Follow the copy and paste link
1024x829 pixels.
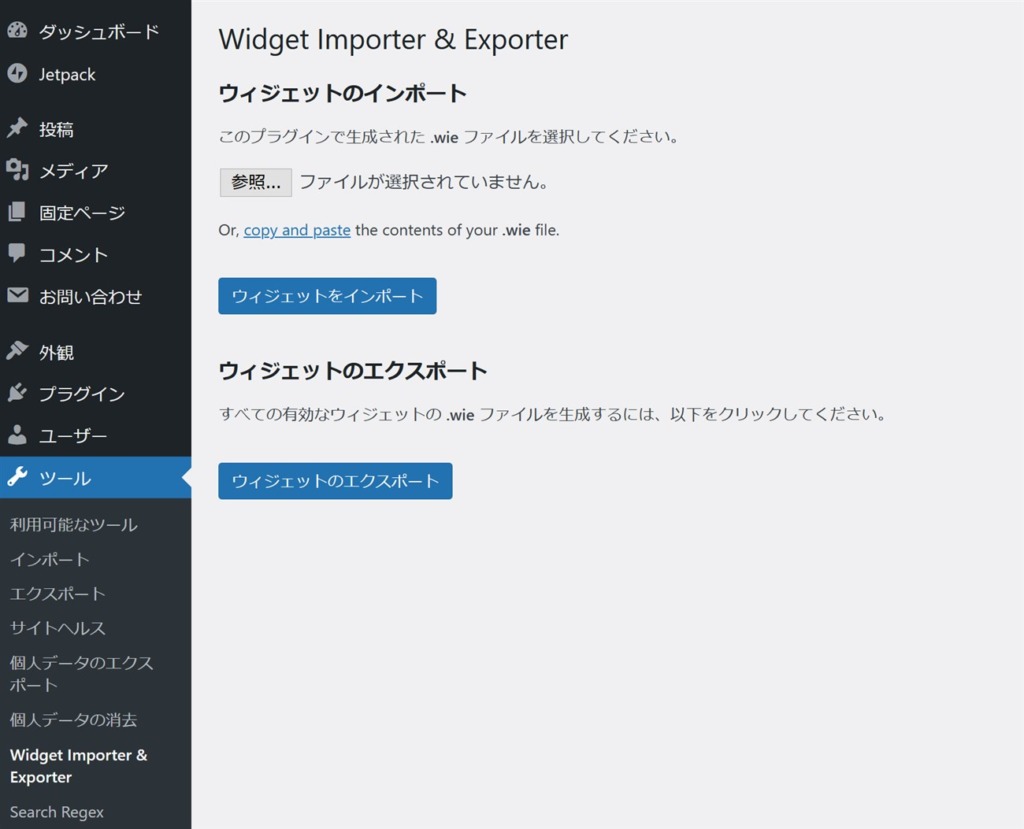(x=297, y=230)
